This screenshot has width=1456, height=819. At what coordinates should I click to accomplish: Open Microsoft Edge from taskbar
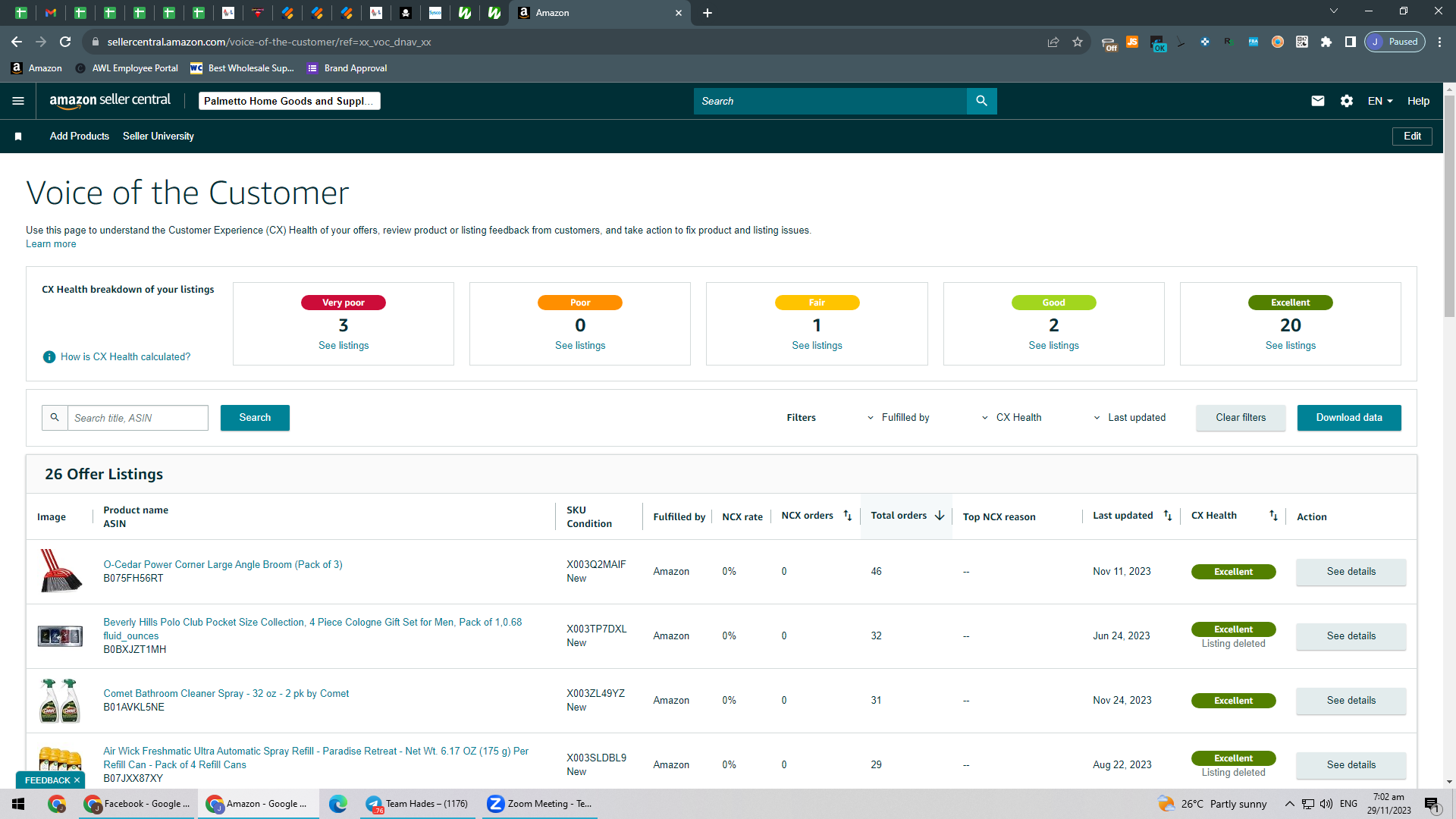click(338, 804)
